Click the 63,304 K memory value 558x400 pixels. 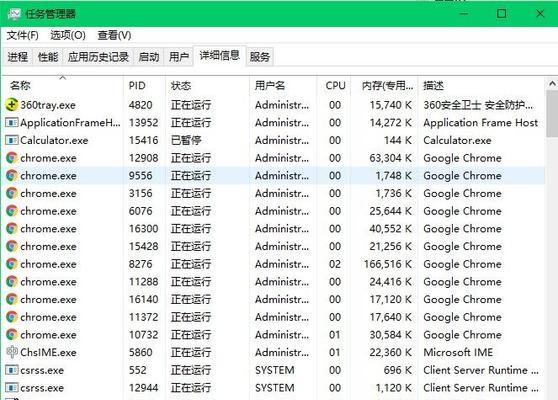[x=390, y=158]
